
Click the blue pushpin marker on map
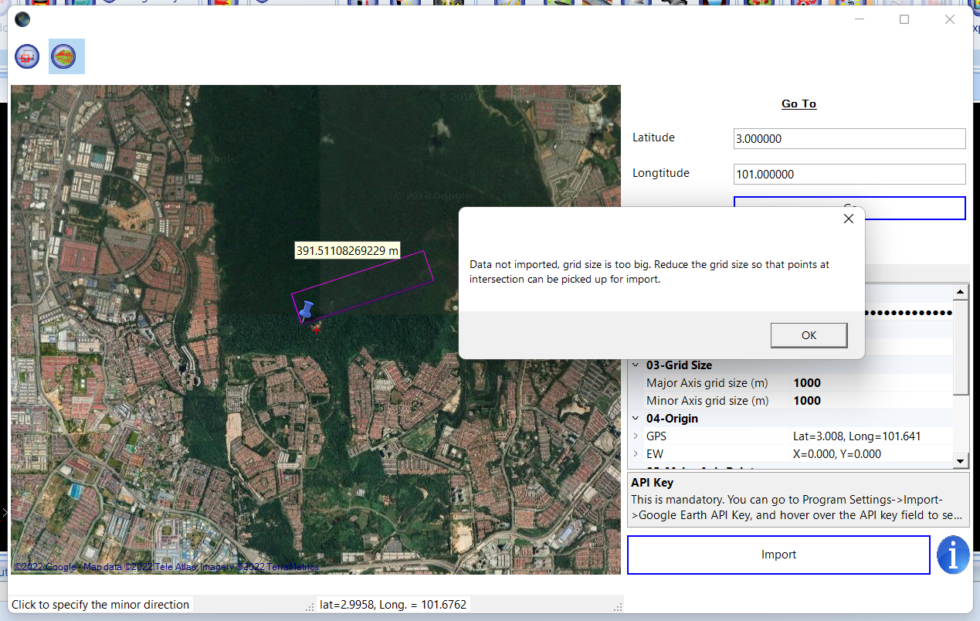[x=306, y=310]
